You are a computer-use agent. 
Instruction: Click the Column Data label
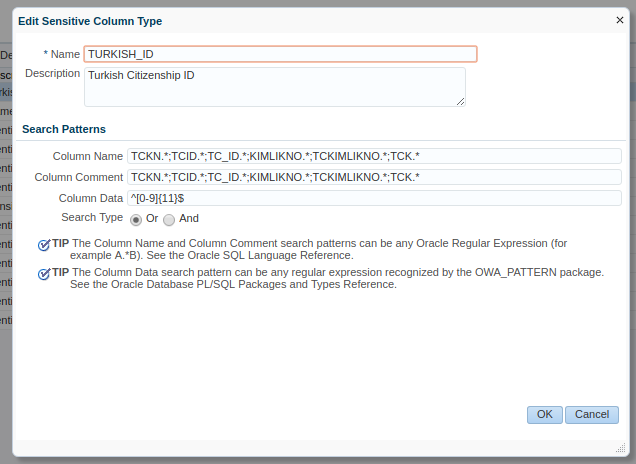(90, 198)
